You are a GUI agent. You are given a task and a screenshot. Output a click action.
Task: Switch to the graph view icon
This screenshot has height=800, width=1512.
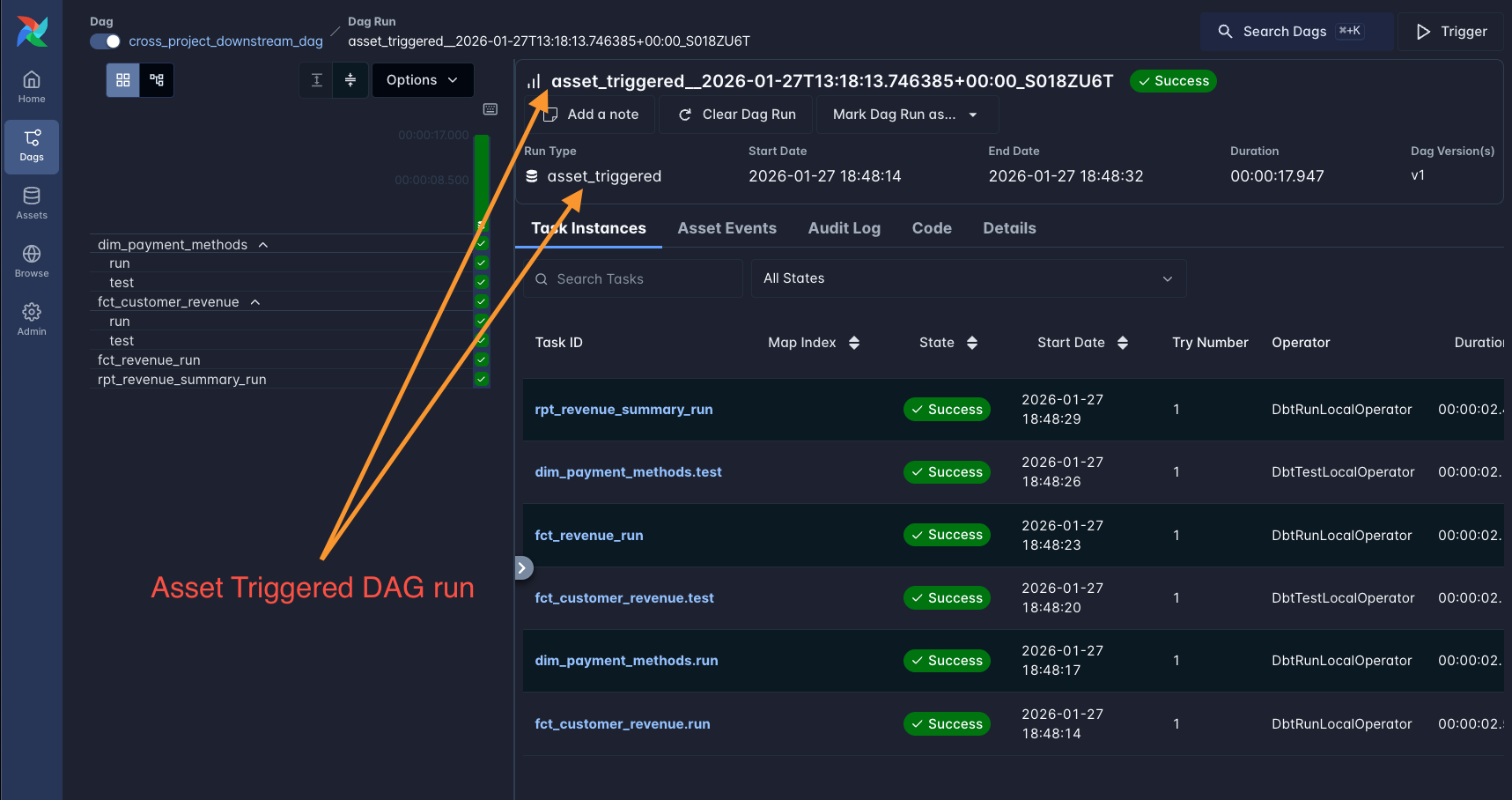point(157,79)
